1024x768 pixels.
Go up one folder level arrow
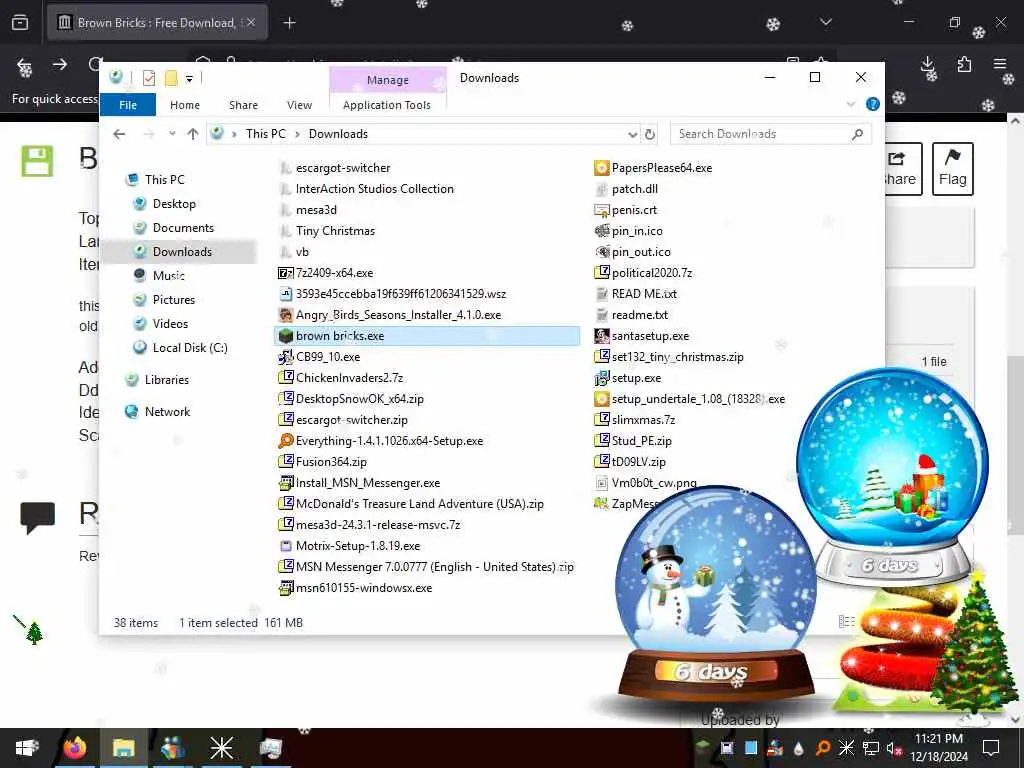[x=193, y=134]
